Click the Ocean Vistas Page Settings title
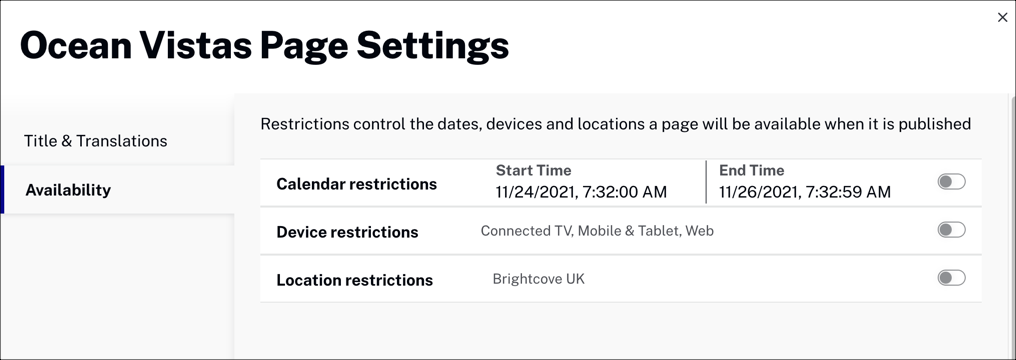This screenshot has width=1016, height=360. pos(264,46)
